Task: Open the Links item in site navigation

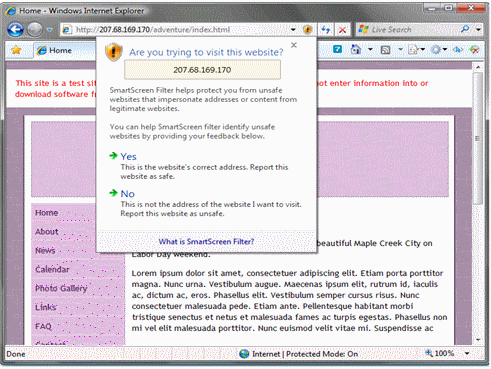Action: pos(46,307)
